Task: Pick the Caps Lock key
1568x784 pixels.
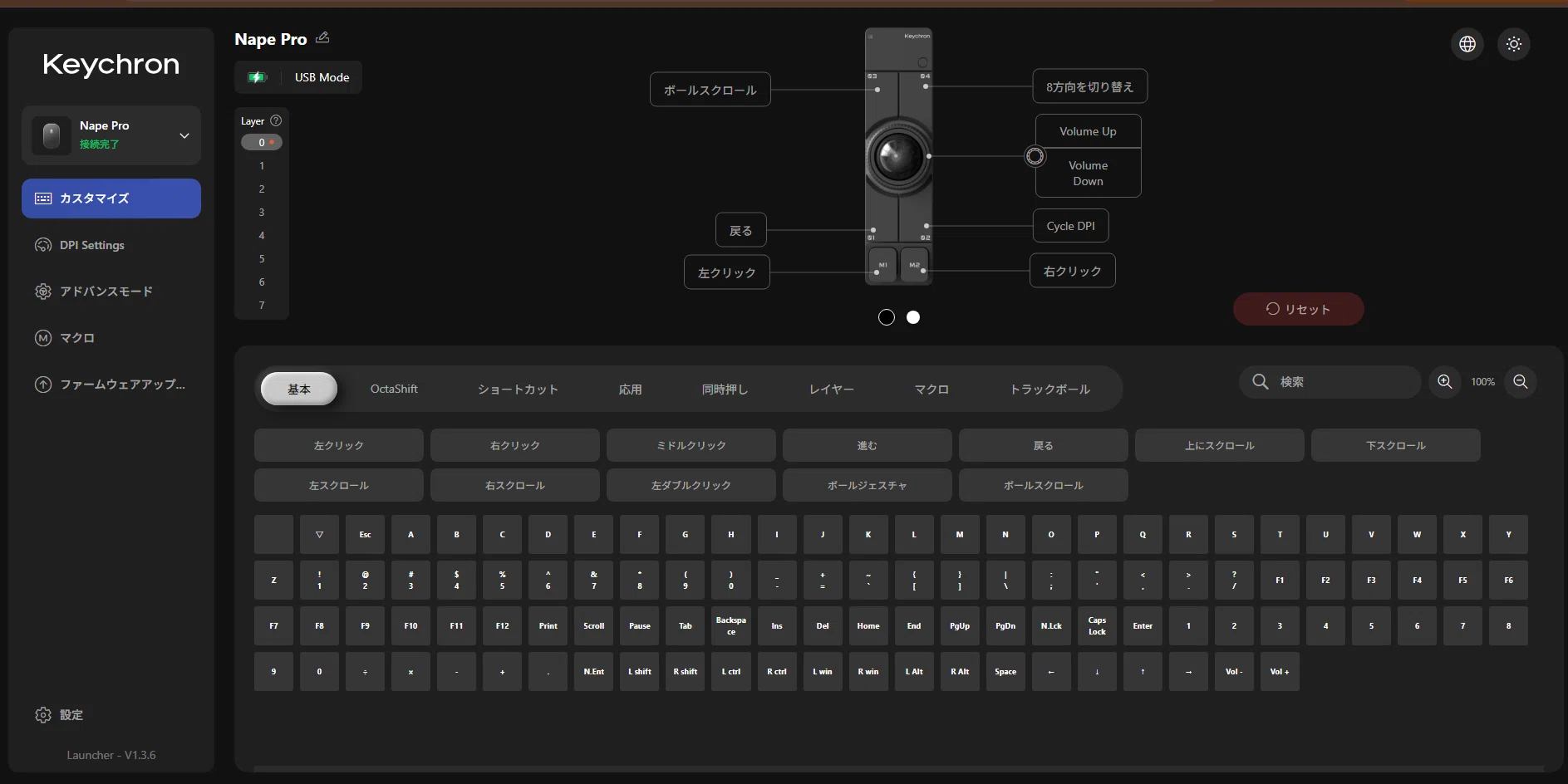Action: pos(1097,625)
